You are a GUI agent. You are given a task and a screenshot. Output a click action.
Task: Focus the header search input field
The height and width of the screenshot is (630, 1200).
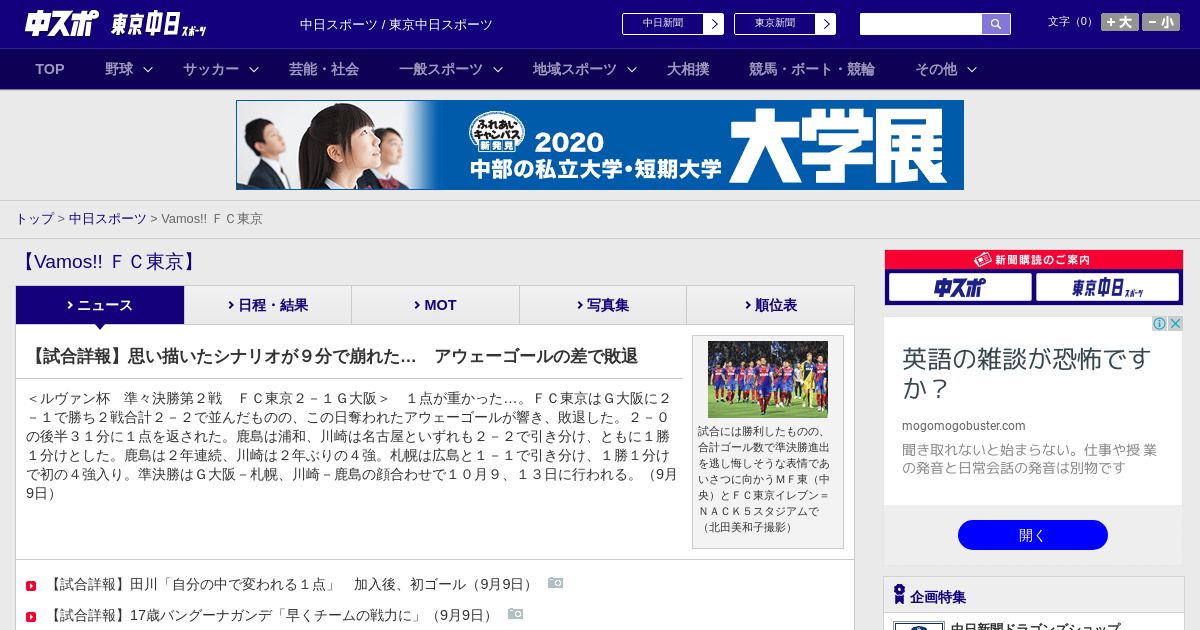pyautogui.click(x=921, y=24)
